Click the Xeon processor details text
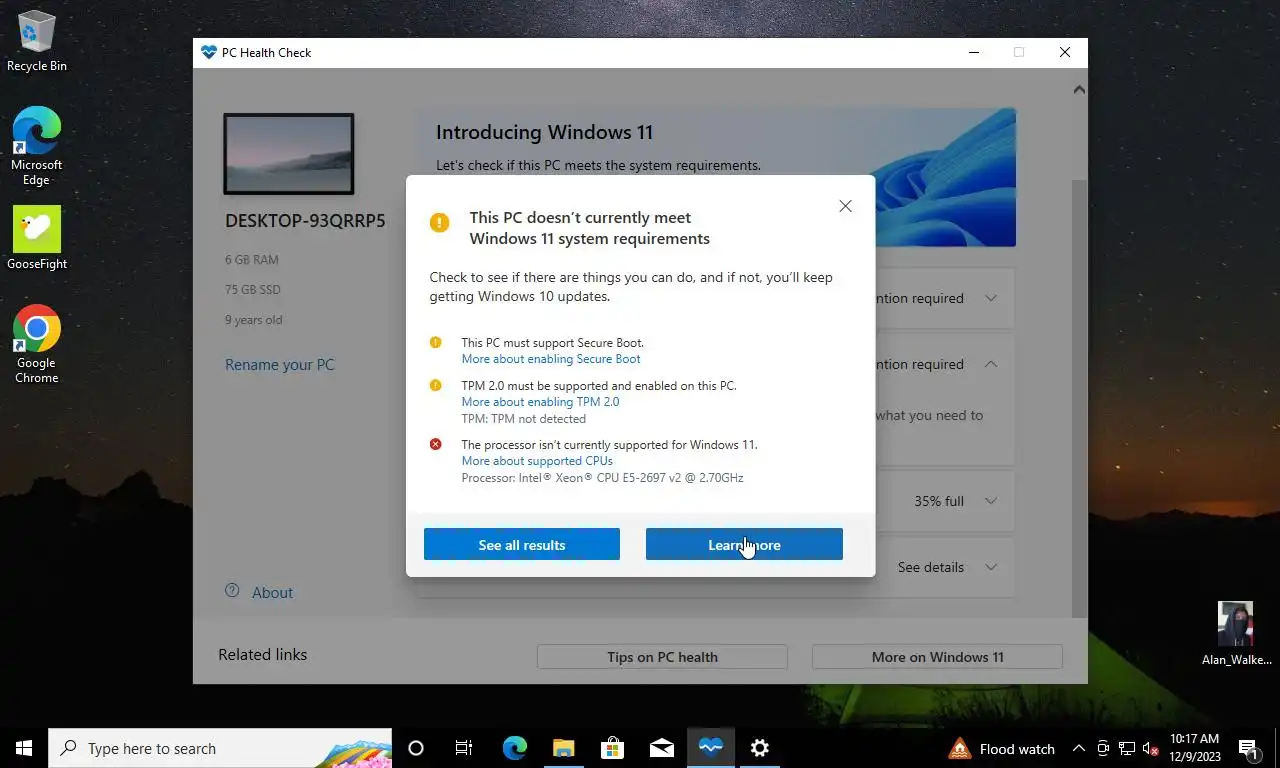This screenshot has height=768, width=1280. [x=602, y=478]
